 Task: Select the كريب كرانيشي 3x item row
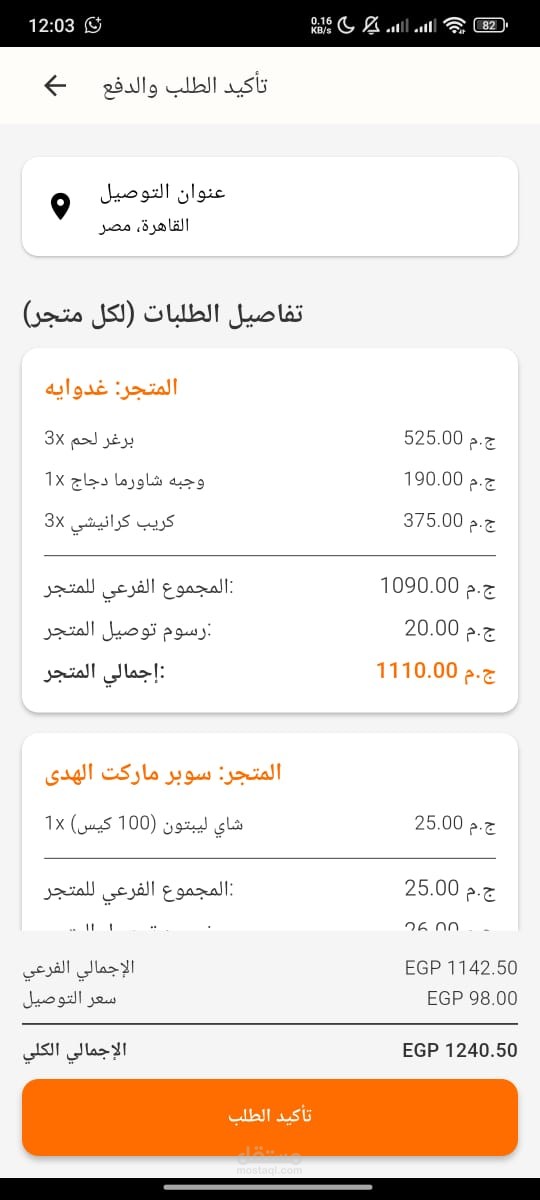[x=270, y=521]
